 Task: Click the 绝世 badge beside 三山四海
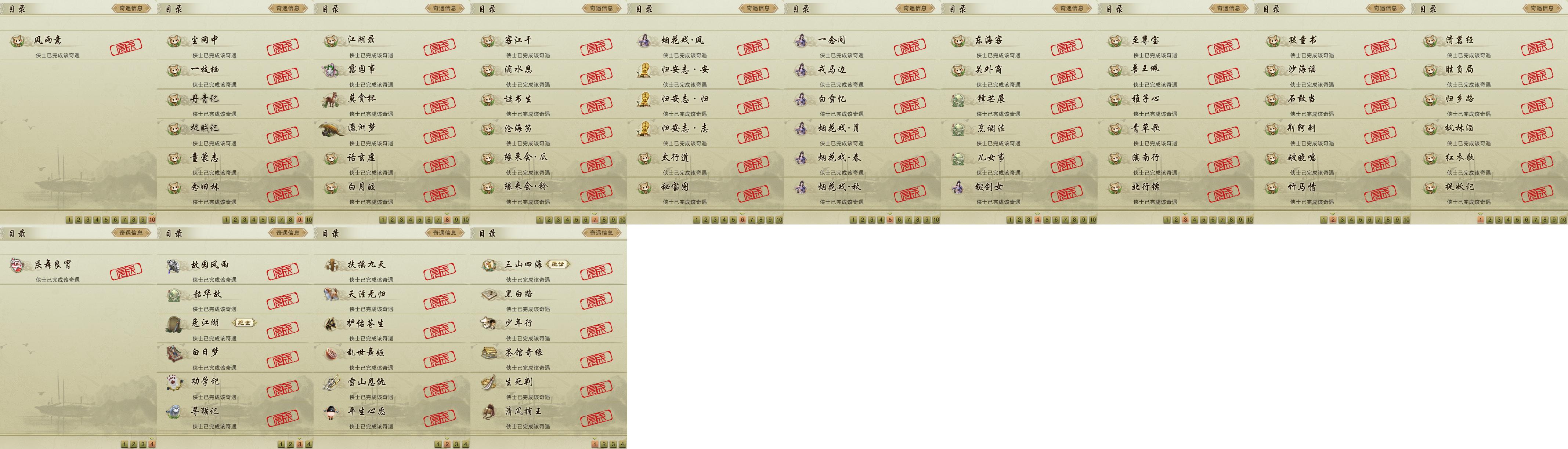tap(557, 264)
